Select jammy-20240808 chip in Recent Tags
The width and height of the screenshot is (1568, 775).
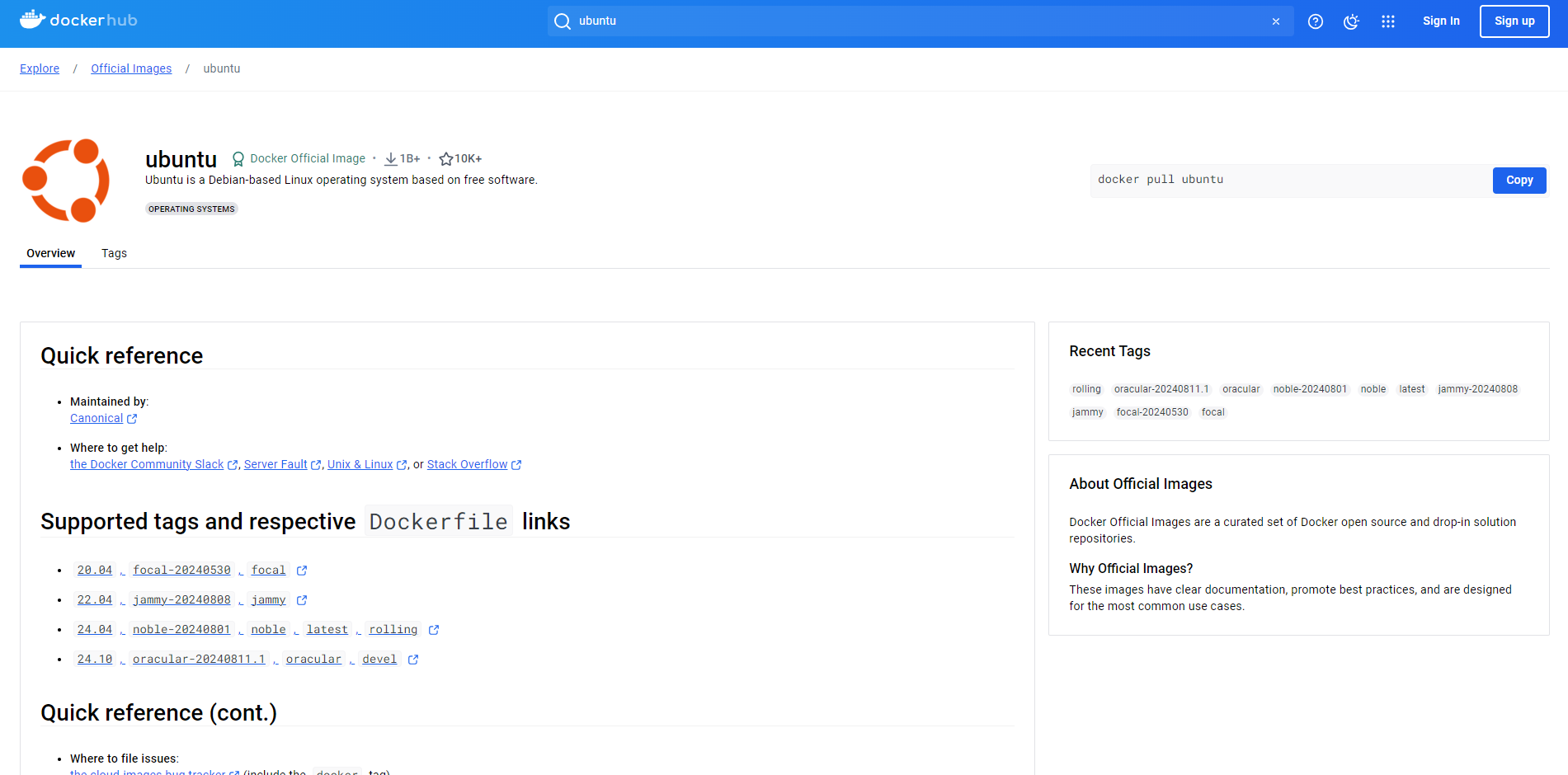[1478, 389]
